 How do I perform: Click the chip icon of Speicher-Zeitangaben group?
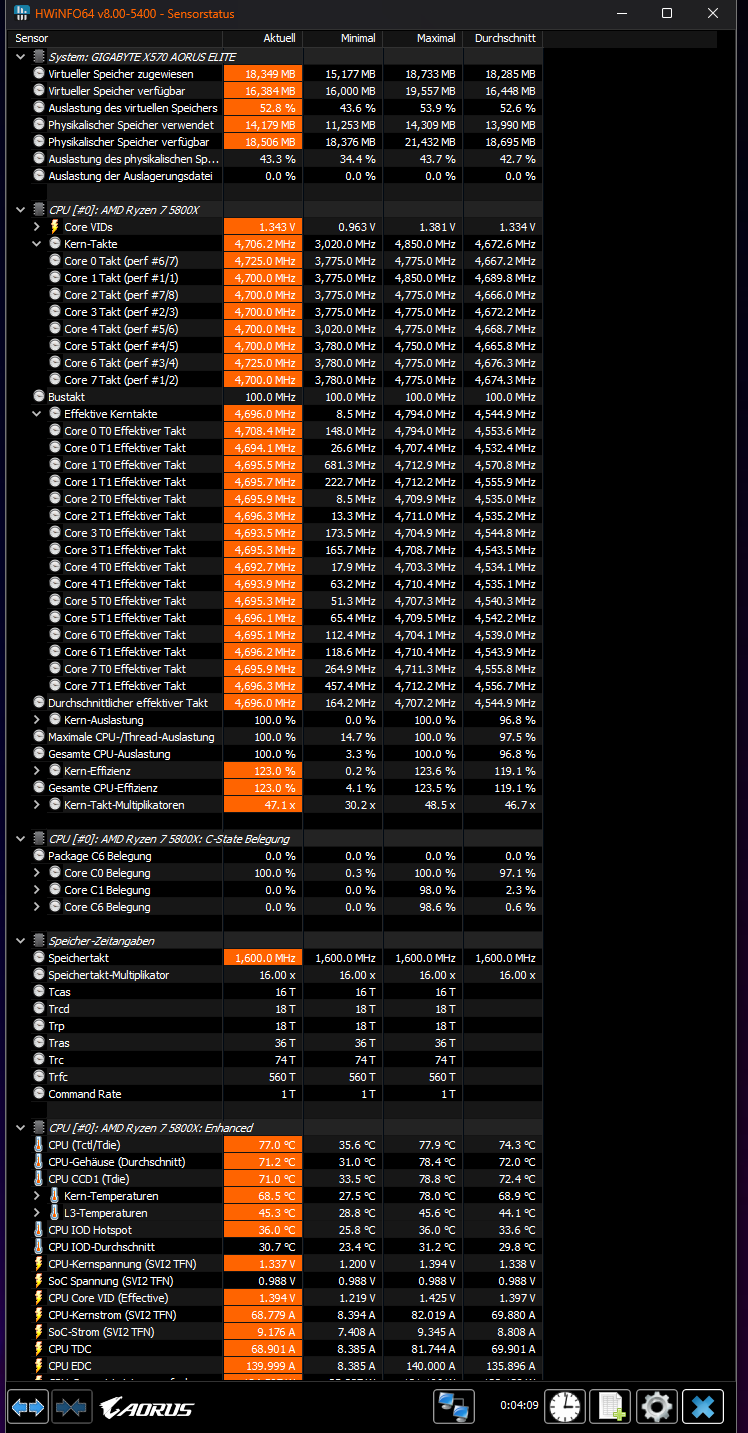pyautogui.click(x=39, y=941)
